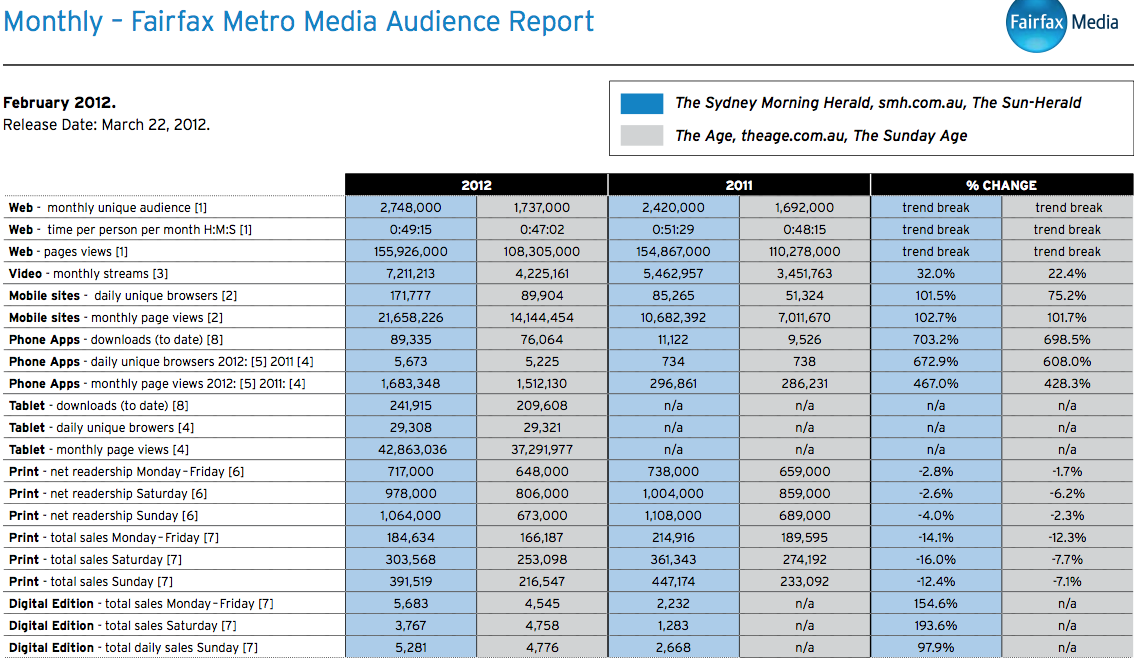Click the value '4,776'
This screenshot has width=1134, height=668.
coord(542,648)
